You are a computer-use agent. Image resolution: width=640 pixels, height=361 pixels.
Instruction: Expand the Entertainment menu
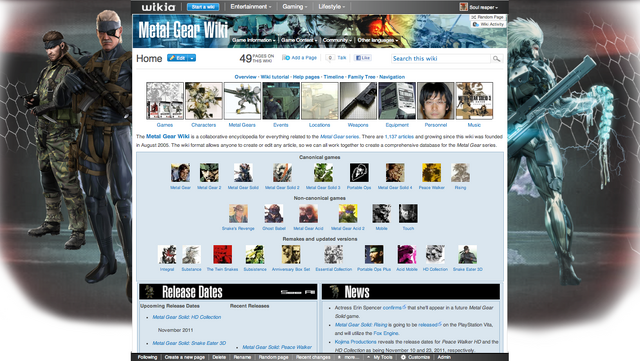point(251,7)
